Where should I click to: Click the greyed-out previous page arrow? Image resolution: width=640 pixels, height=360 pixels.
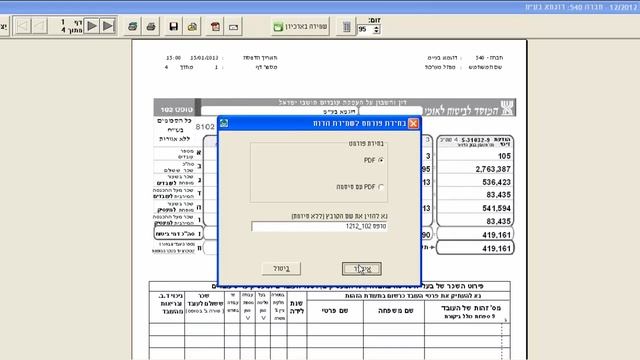pos(40,26)
